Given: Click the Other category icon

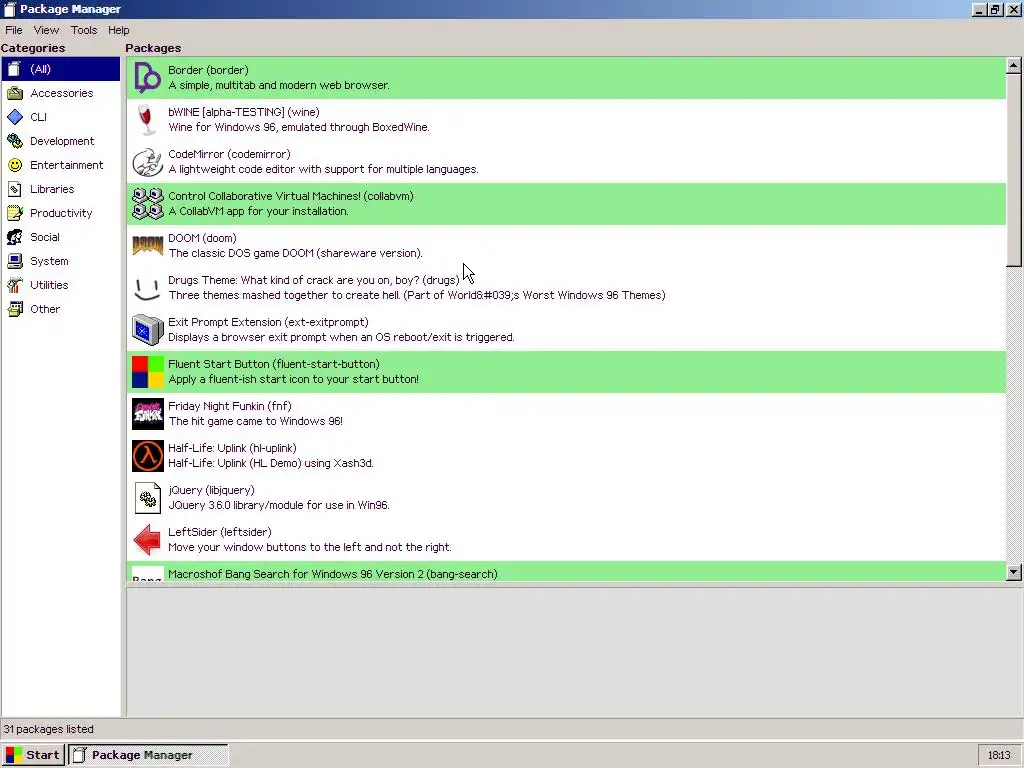Looking at the screenshot, I should [15, 309].
